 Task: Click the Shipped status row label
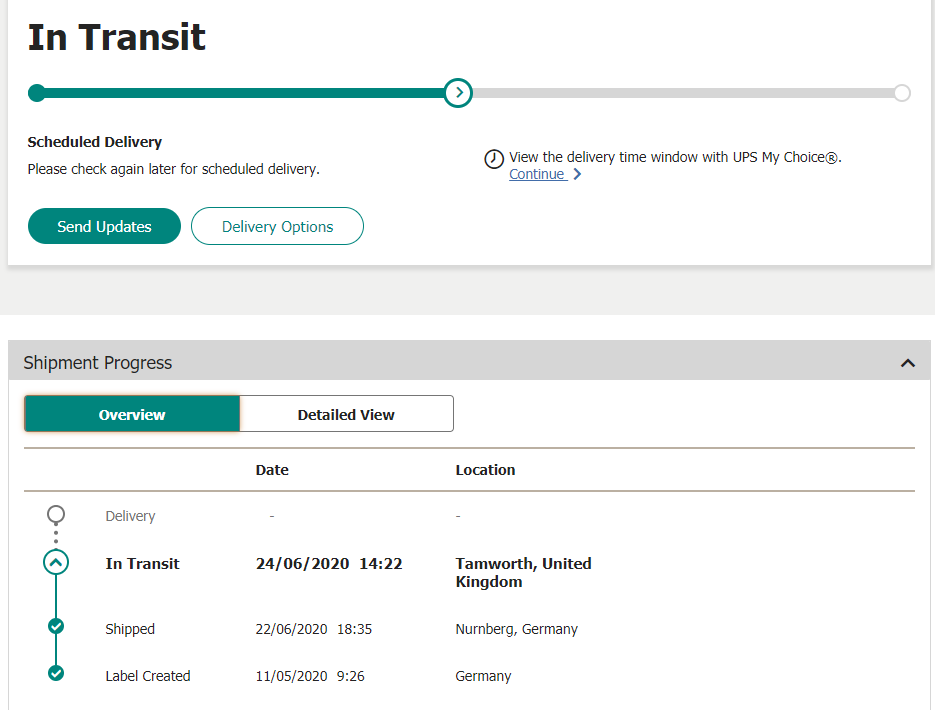pos(130,629)
